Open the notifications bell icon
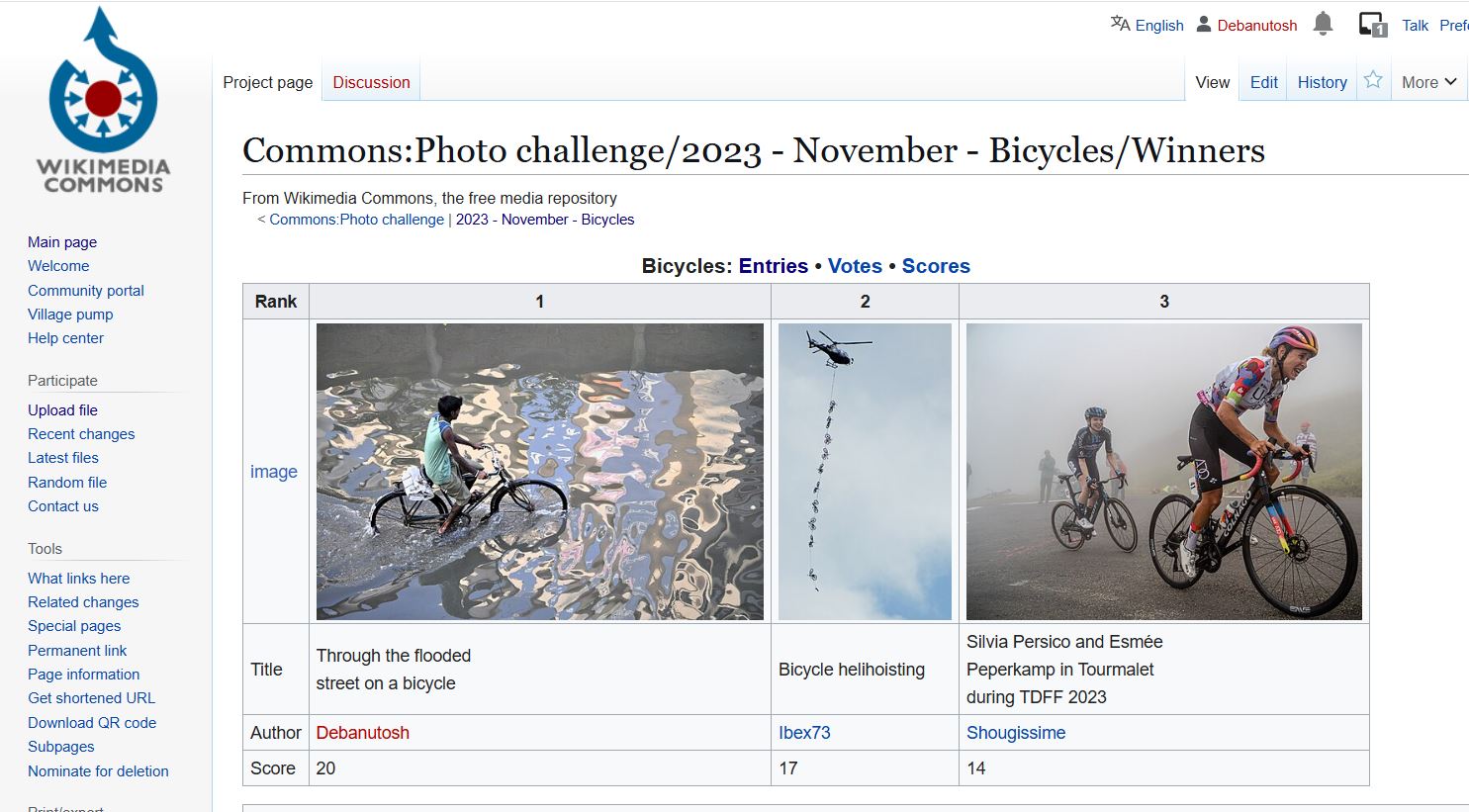 pos(1323,24)
